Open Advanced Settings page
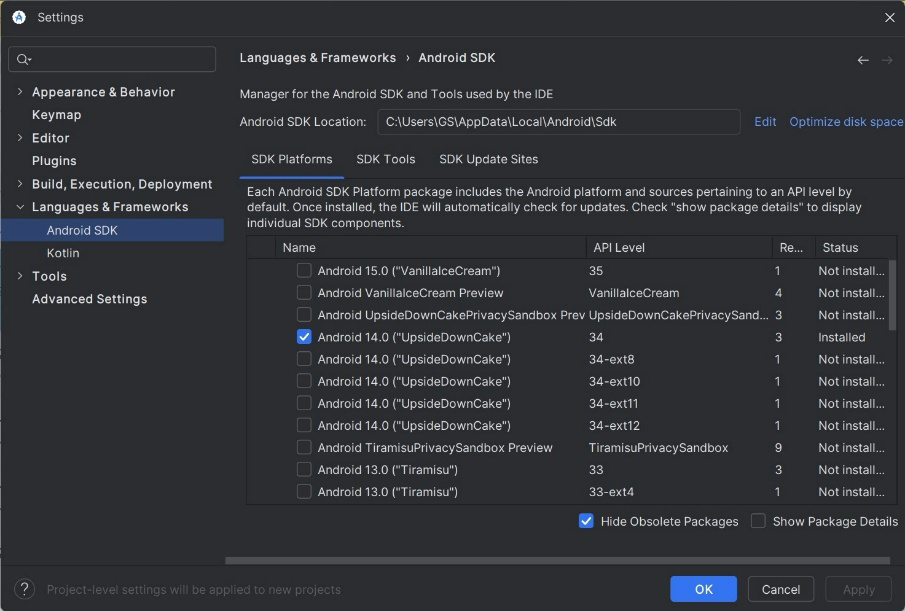This screenshot has height=611, width=905. (89, 299)
